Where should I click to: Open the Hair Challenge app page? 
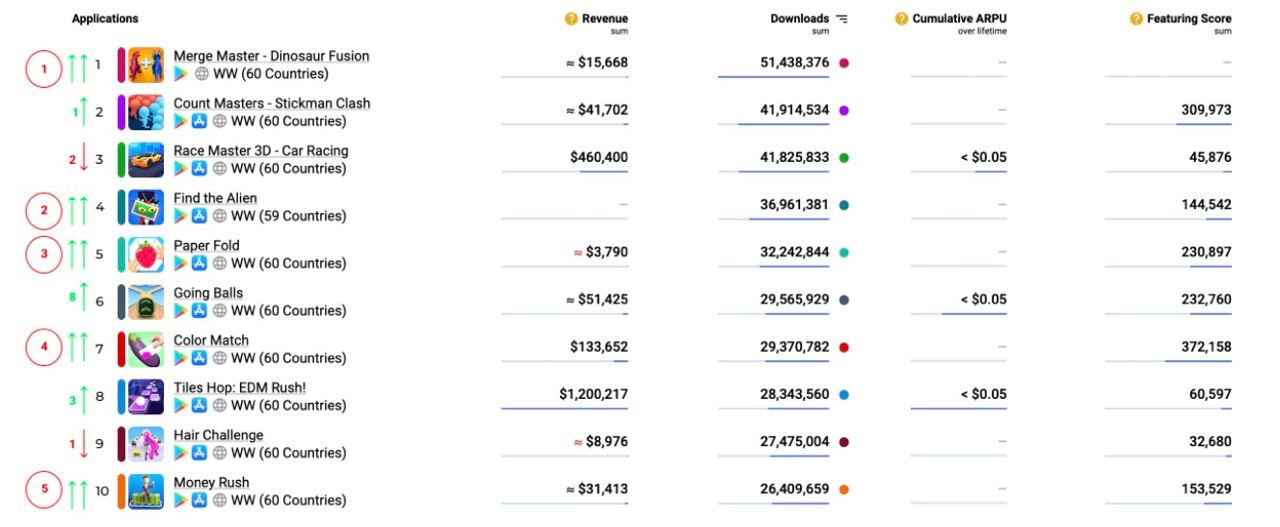click(x=218, y=435)
